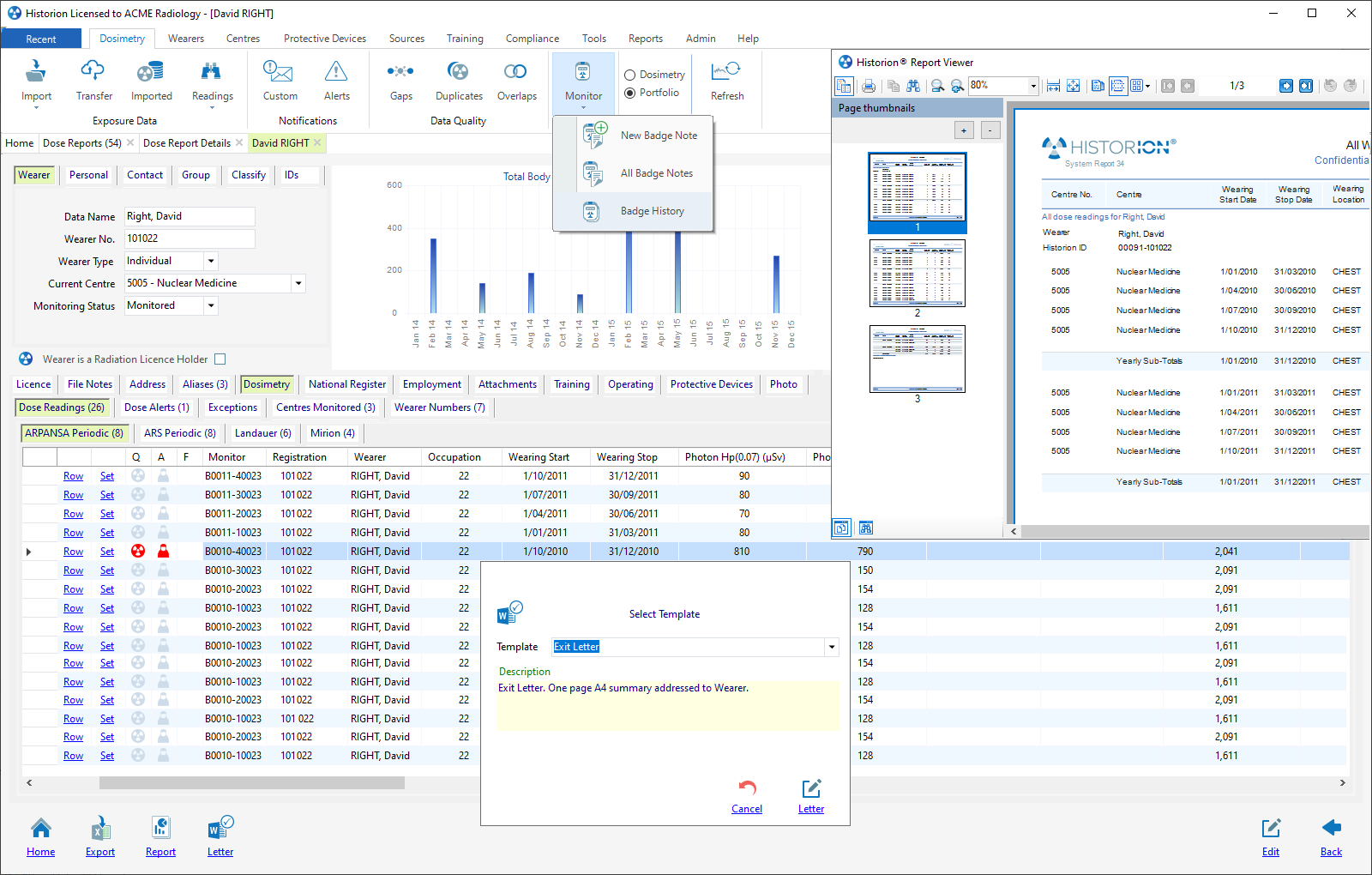Open the 80% zoom level dropdown
This screenshot has height=875, width=1372.
[x=1032, y=86]
